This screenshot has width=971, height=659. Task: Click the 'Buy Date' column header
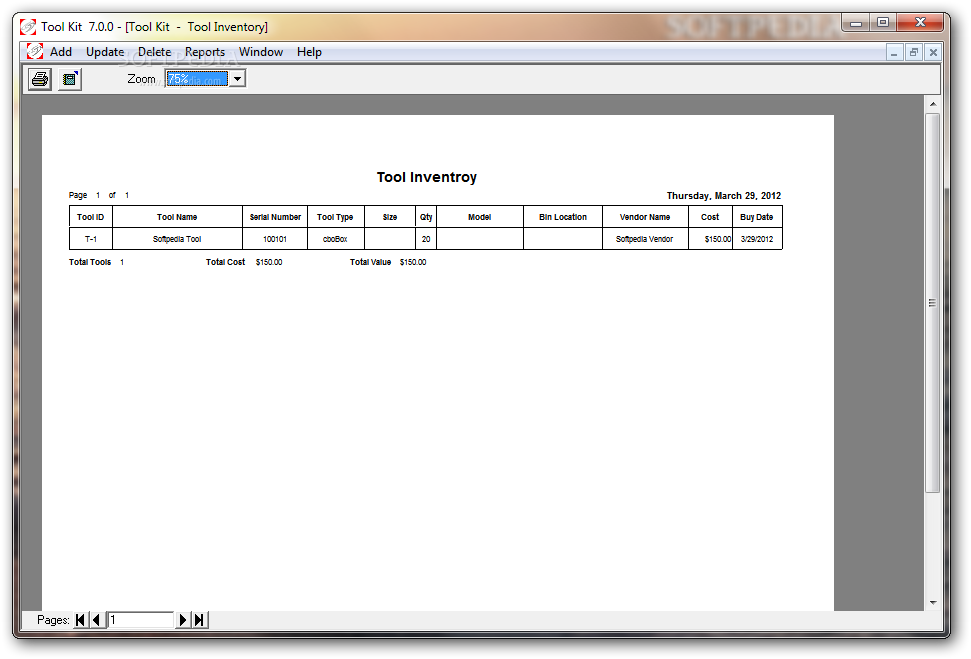pyautogui.click(x=757, y=217)
